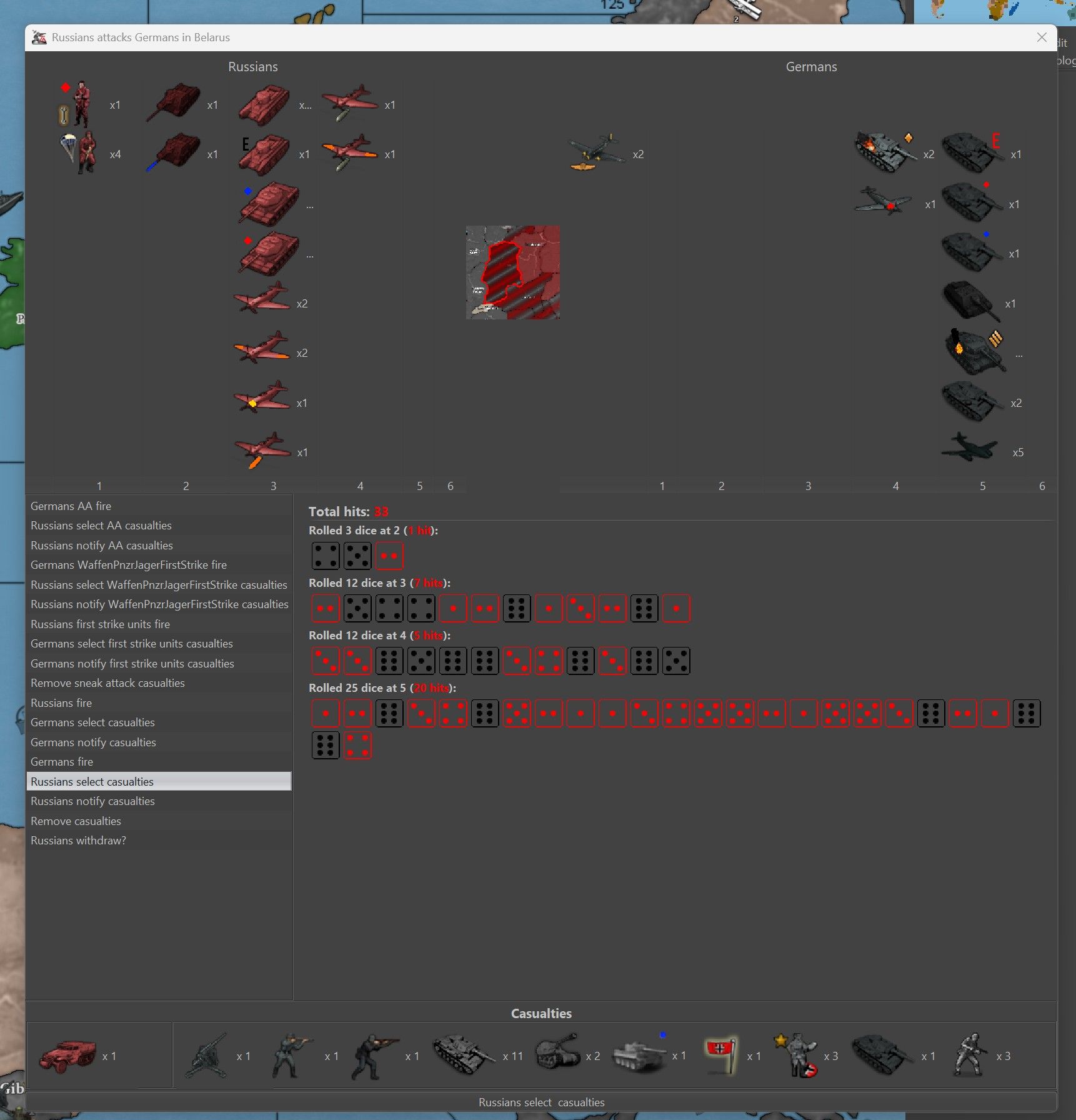The height and width of the screenshot is (1120, 1076).
Task: Click the Russian heavy tank with blue dot
Action: (269, 204)
